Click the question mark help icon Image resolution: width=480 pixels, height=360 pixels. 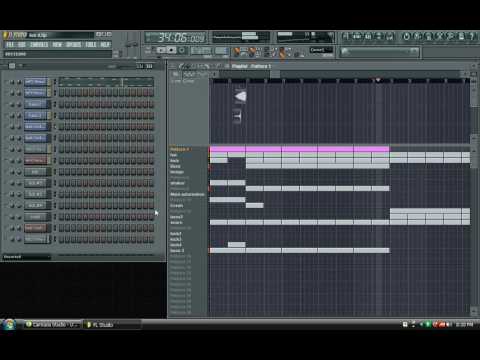472,36
